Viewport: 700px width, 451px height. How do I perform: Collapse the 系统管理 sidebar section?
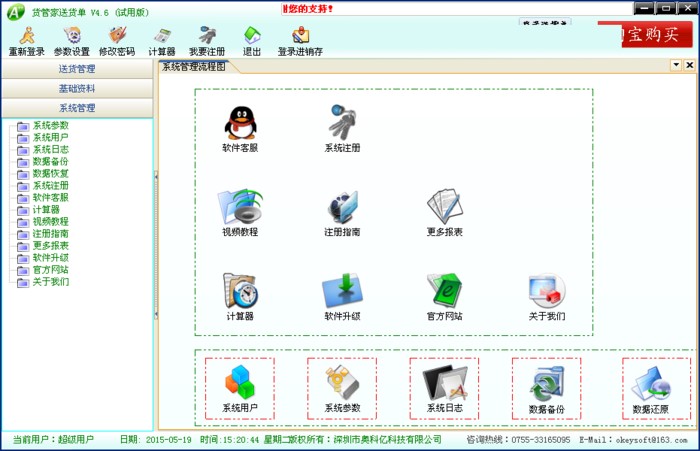coord(77,108)
